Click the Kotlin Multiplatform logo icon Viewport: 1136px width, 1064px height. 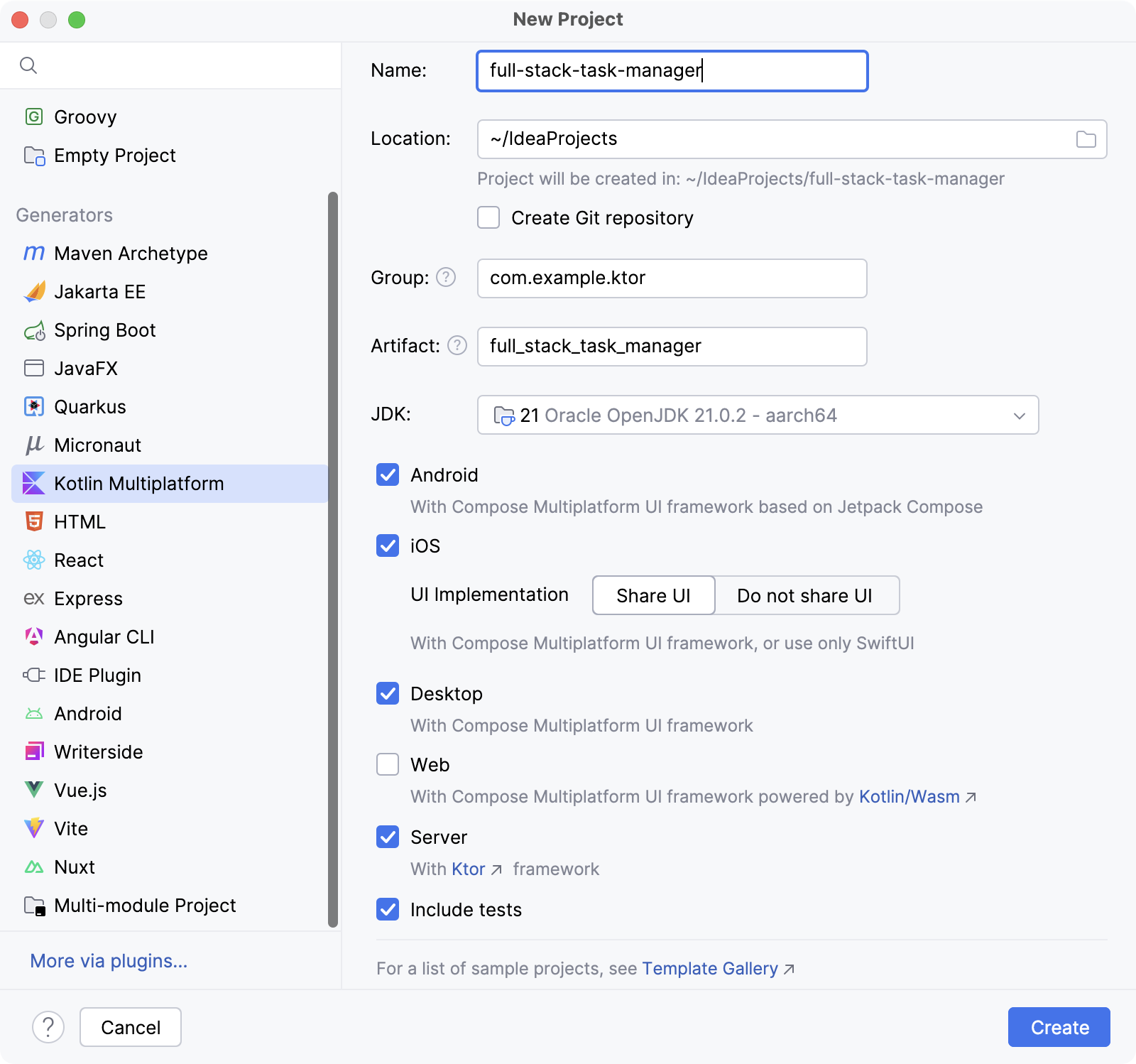click(x=34, y=483)
